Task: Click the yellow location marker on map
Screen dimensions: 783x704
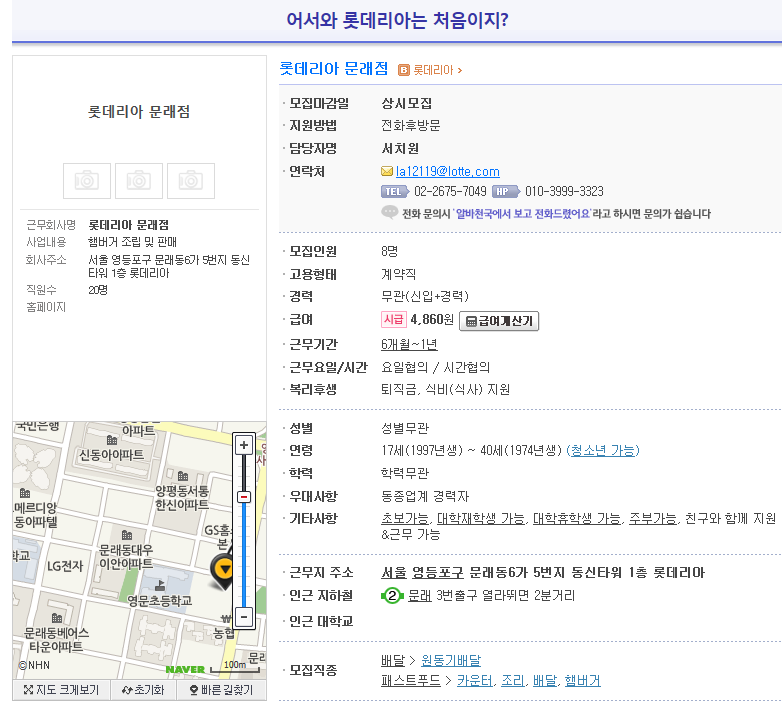Action: 226,571
